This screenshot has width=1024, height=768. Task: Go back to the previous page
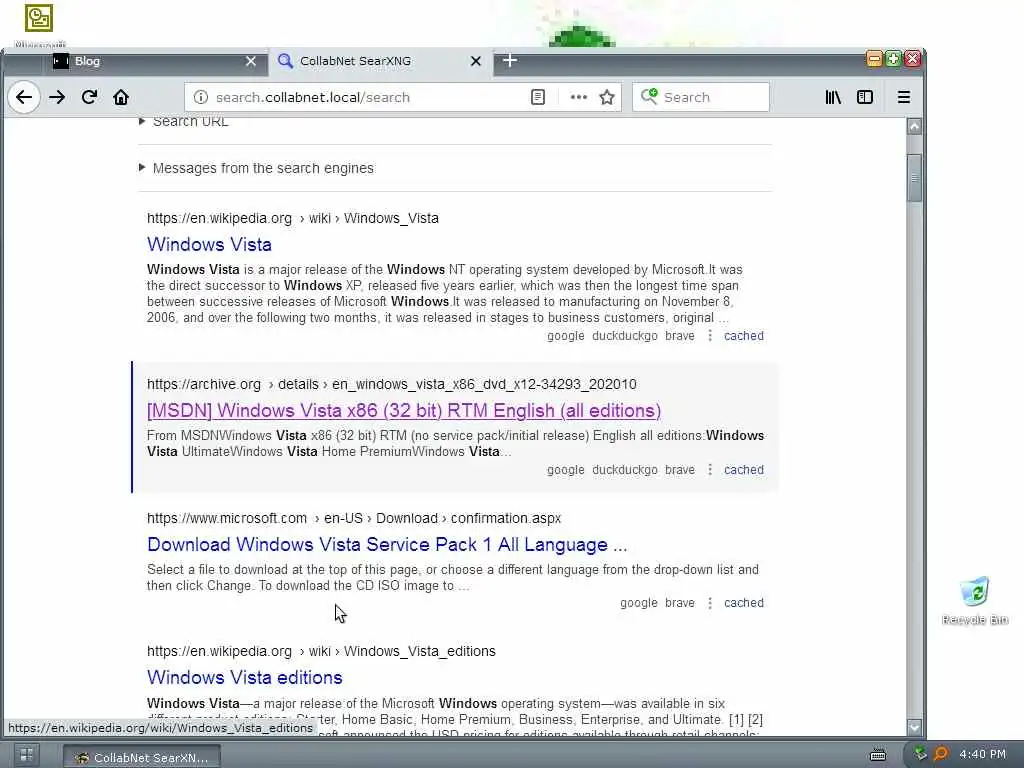pyautogui.click(x=24, y=97)
